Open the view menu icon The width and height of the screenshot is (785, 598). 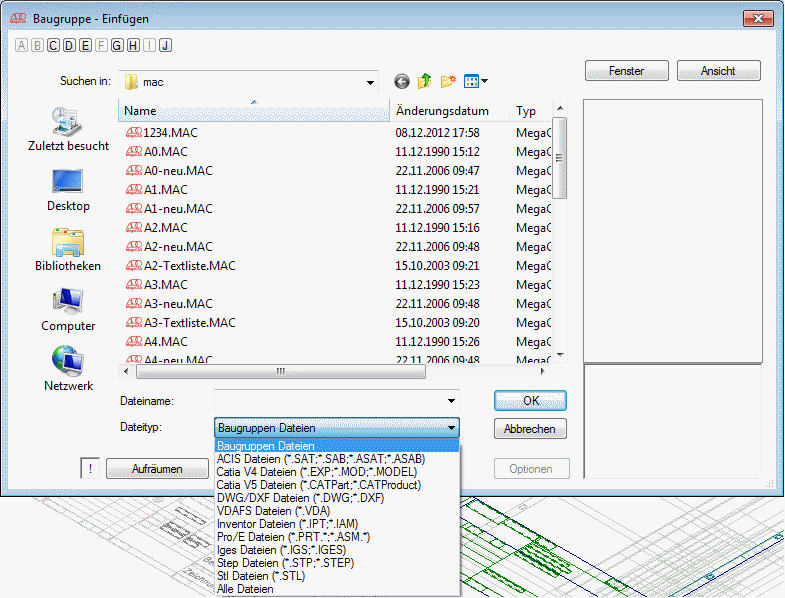pos(476,81)
